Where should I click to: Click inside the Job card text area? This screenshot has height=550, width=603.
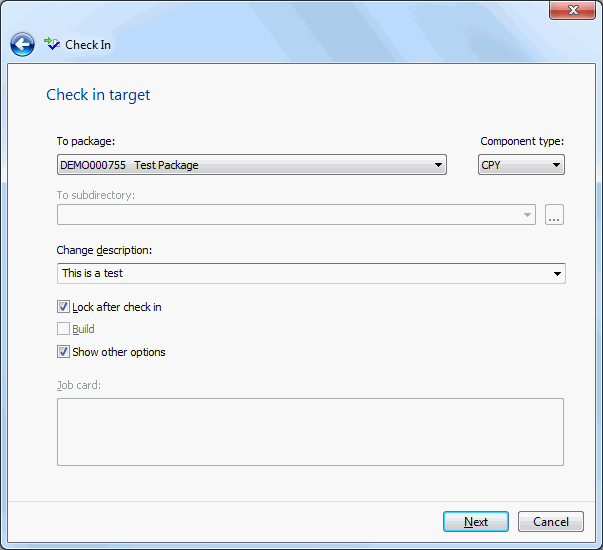coord(310,432)
